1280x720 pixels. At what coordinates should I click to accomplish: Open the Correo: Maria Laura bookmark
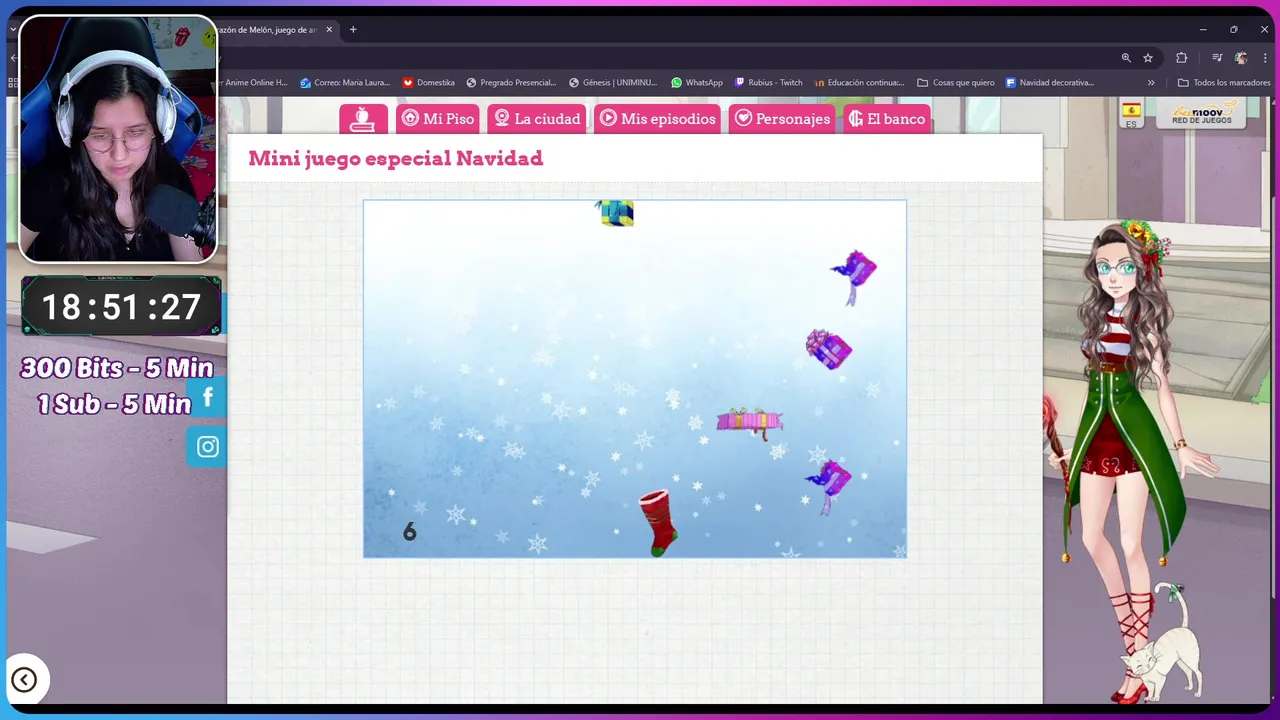pos(344,83)
